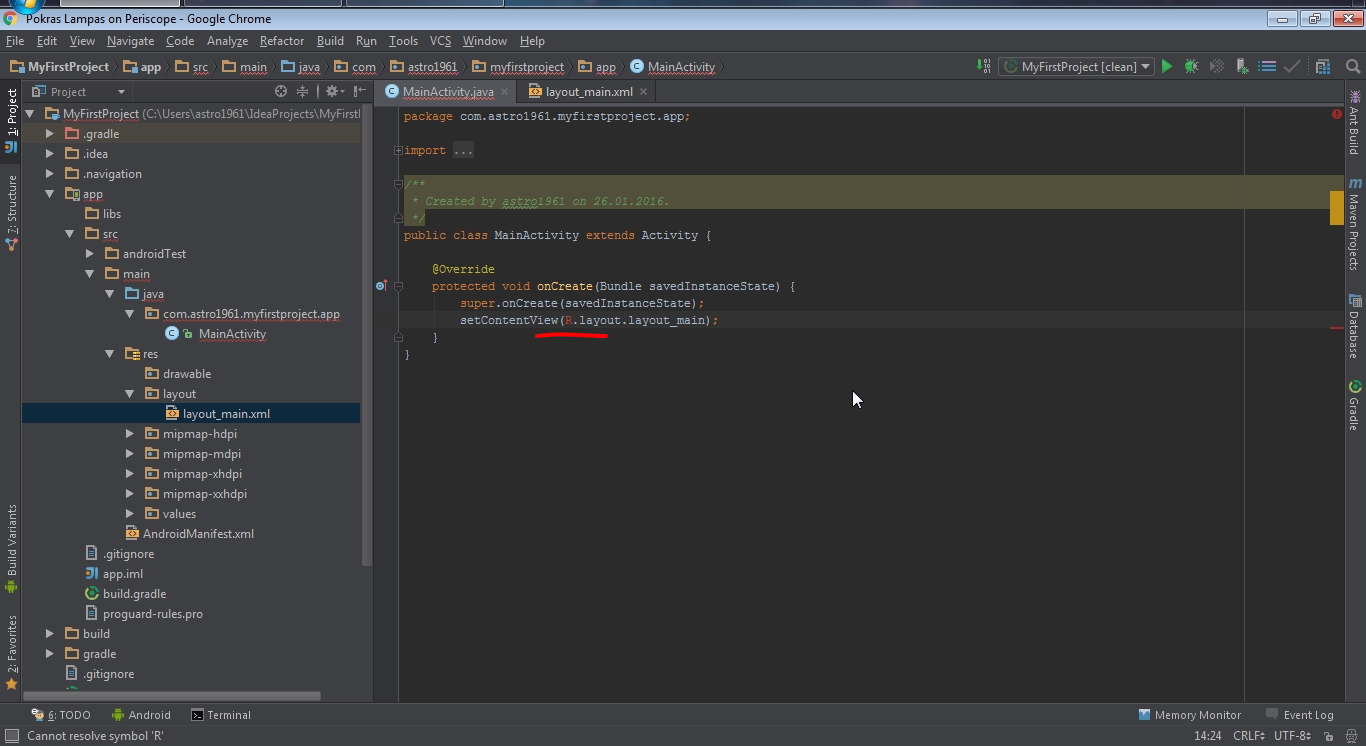Switch to the layout_main.xml editor tab
Viewport: 1366px width, 746px height.
tap(588, 91)
